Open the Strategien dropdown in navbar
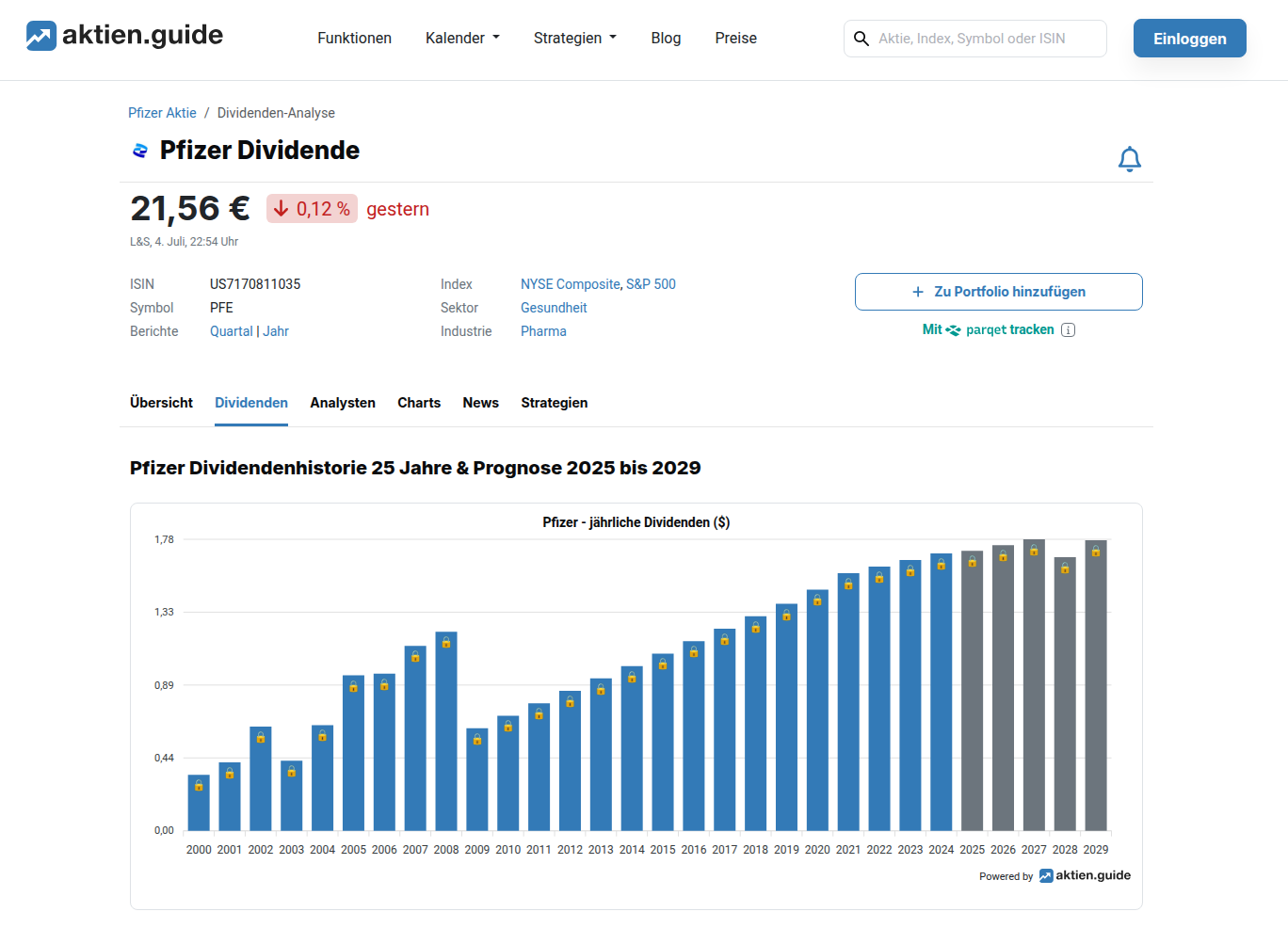 click(574, 38)
